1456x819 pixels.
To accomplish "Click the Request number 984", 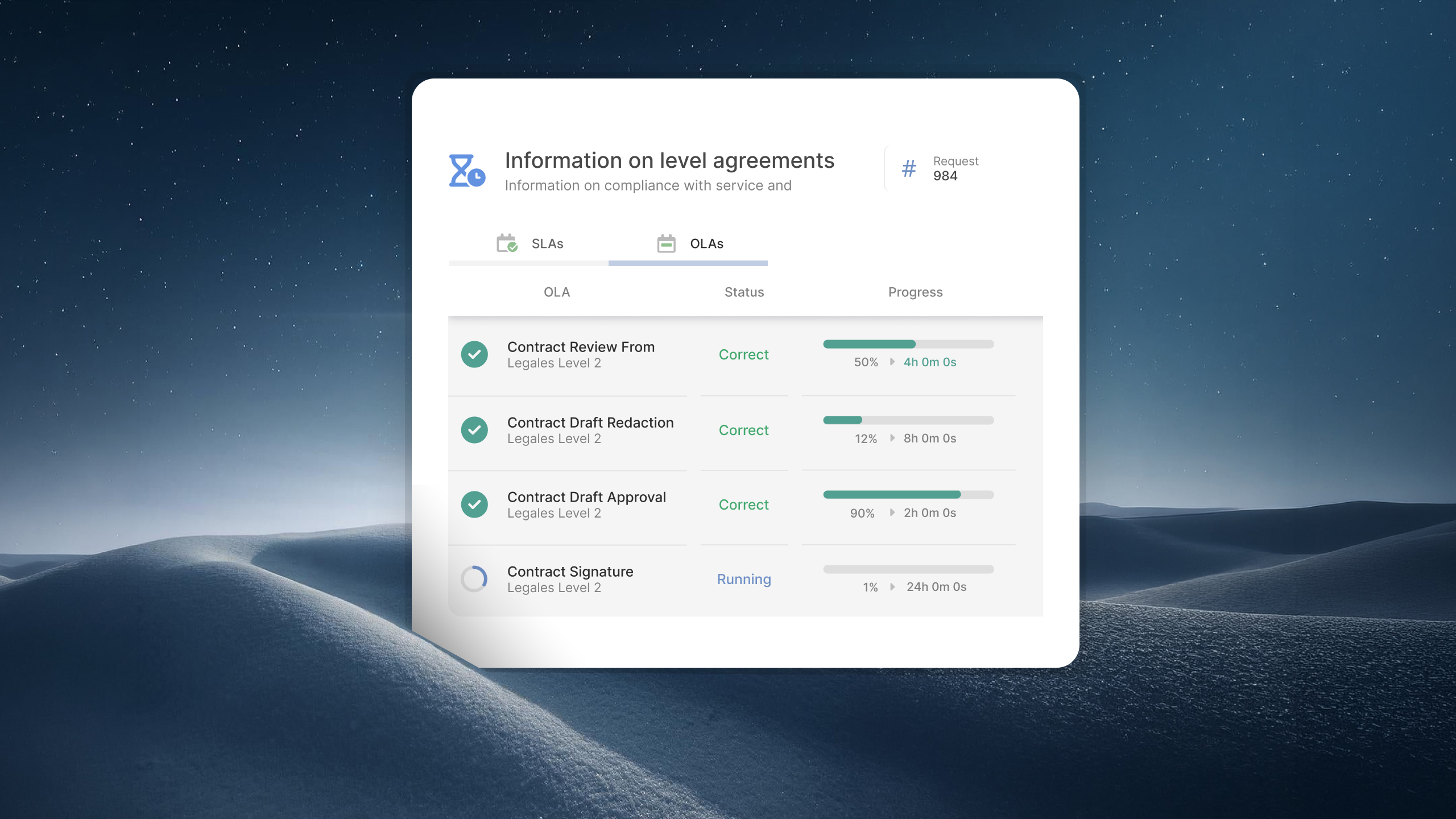I will tap(945, 176).
